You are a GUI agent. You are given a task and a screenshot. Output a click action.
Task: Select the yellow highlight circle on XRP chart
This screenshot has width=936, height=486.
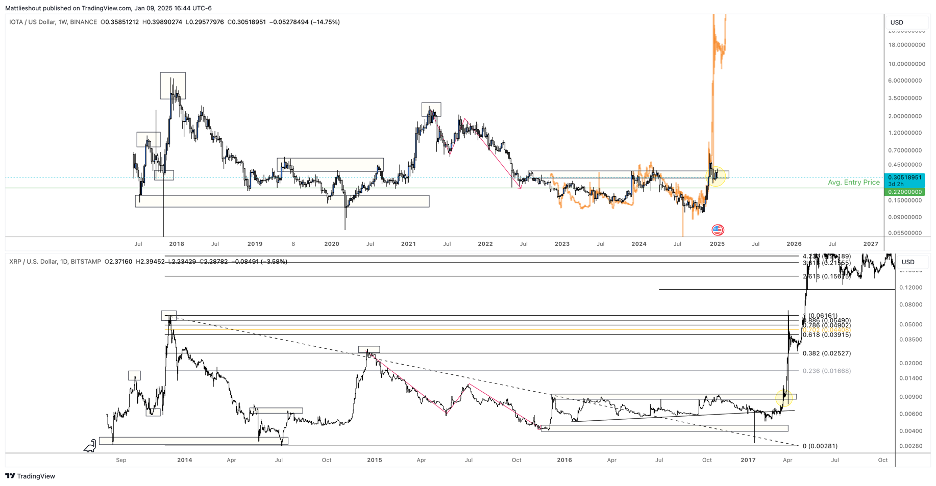pos(784,396)
